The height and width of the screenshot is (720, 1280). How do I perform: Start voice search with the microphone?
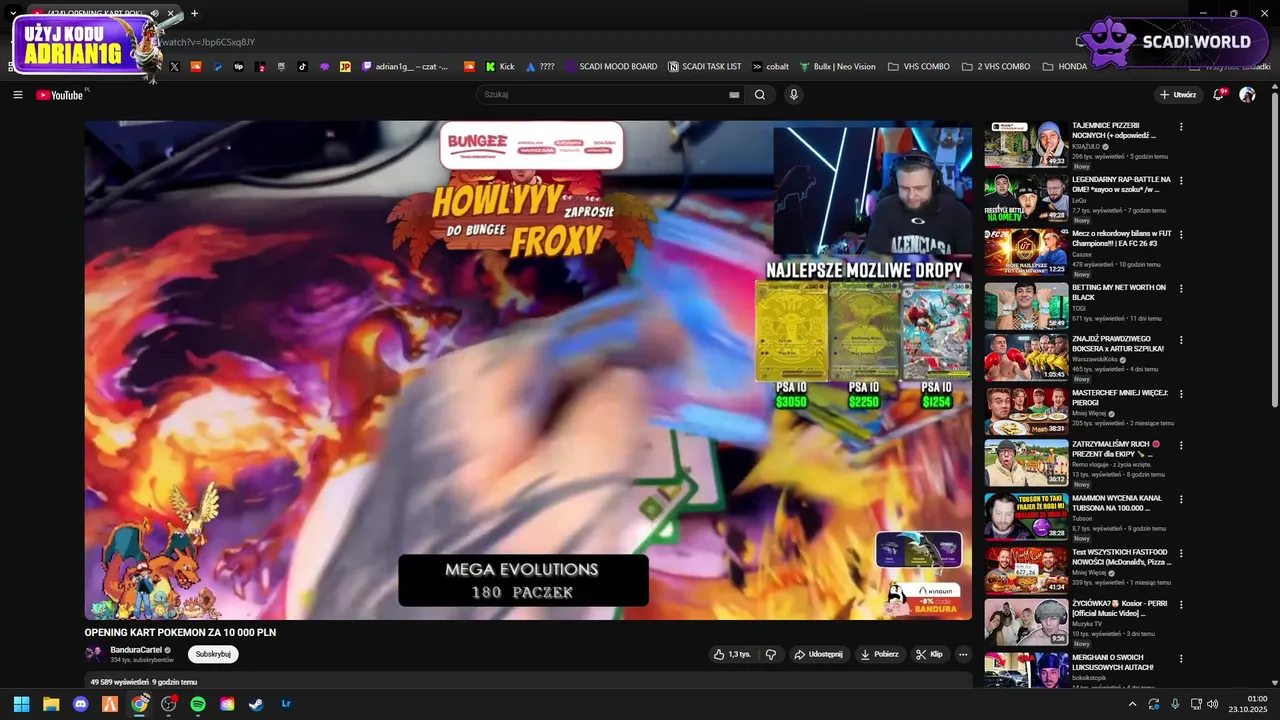point(794,95)
